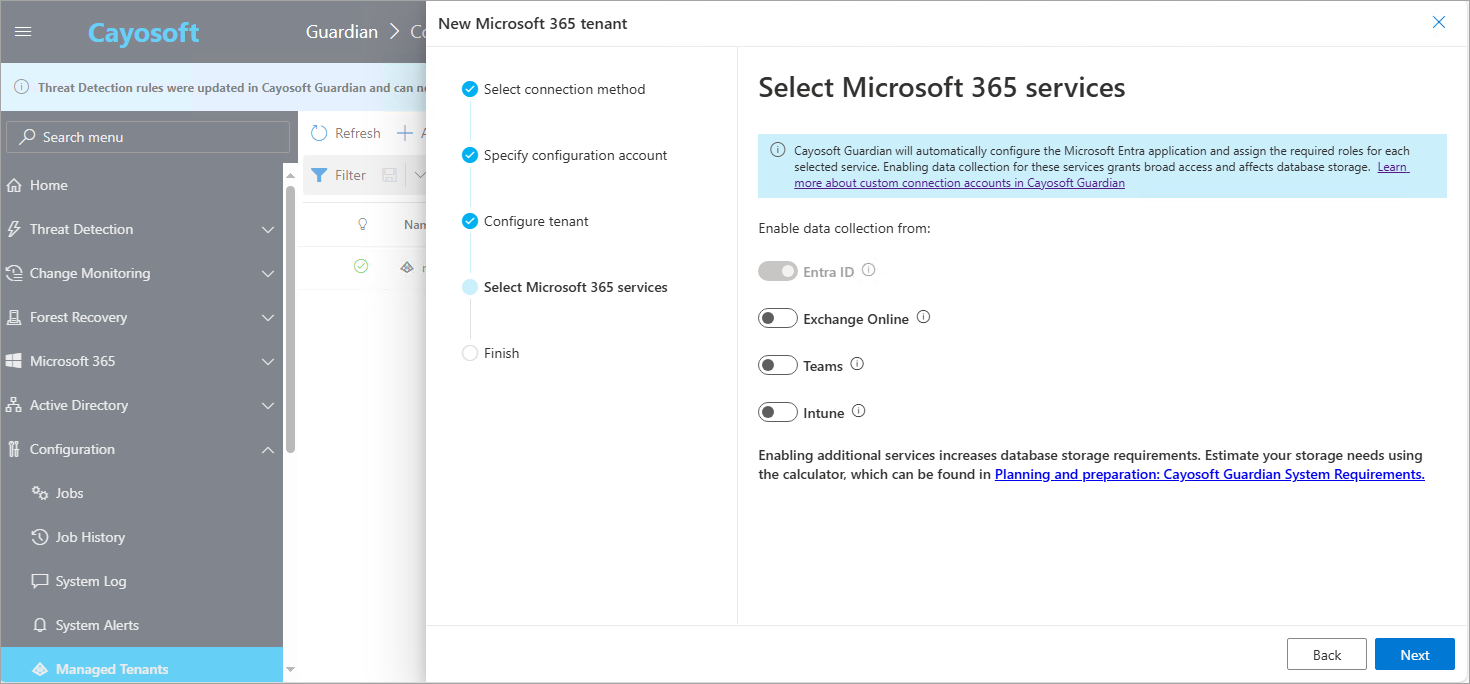Expand the Threat Detection menu chevron
Screen dimensions: 1470x684
(x=268, y=230)
